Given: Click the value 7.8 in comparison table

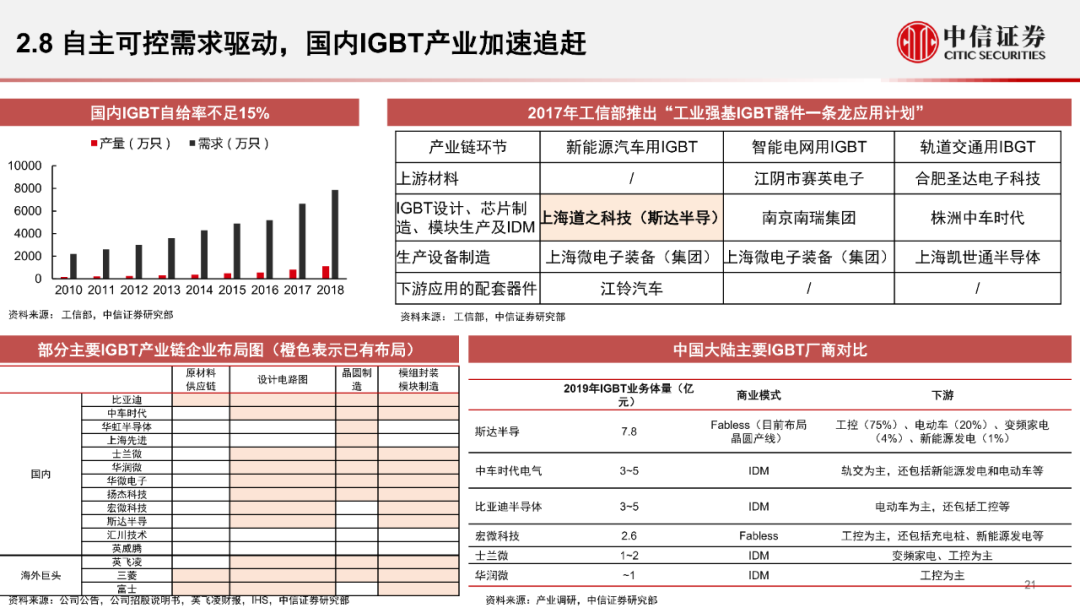Looking at the screenshot, I should [x=629, y=432].
